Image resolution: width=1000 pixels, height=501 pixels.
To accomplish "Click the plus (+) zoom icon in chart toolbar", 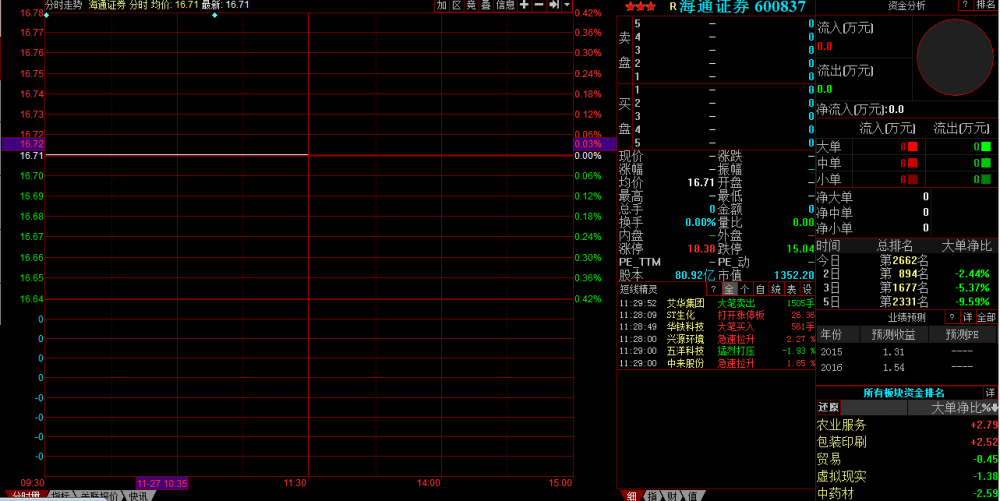I will (524, 5).
